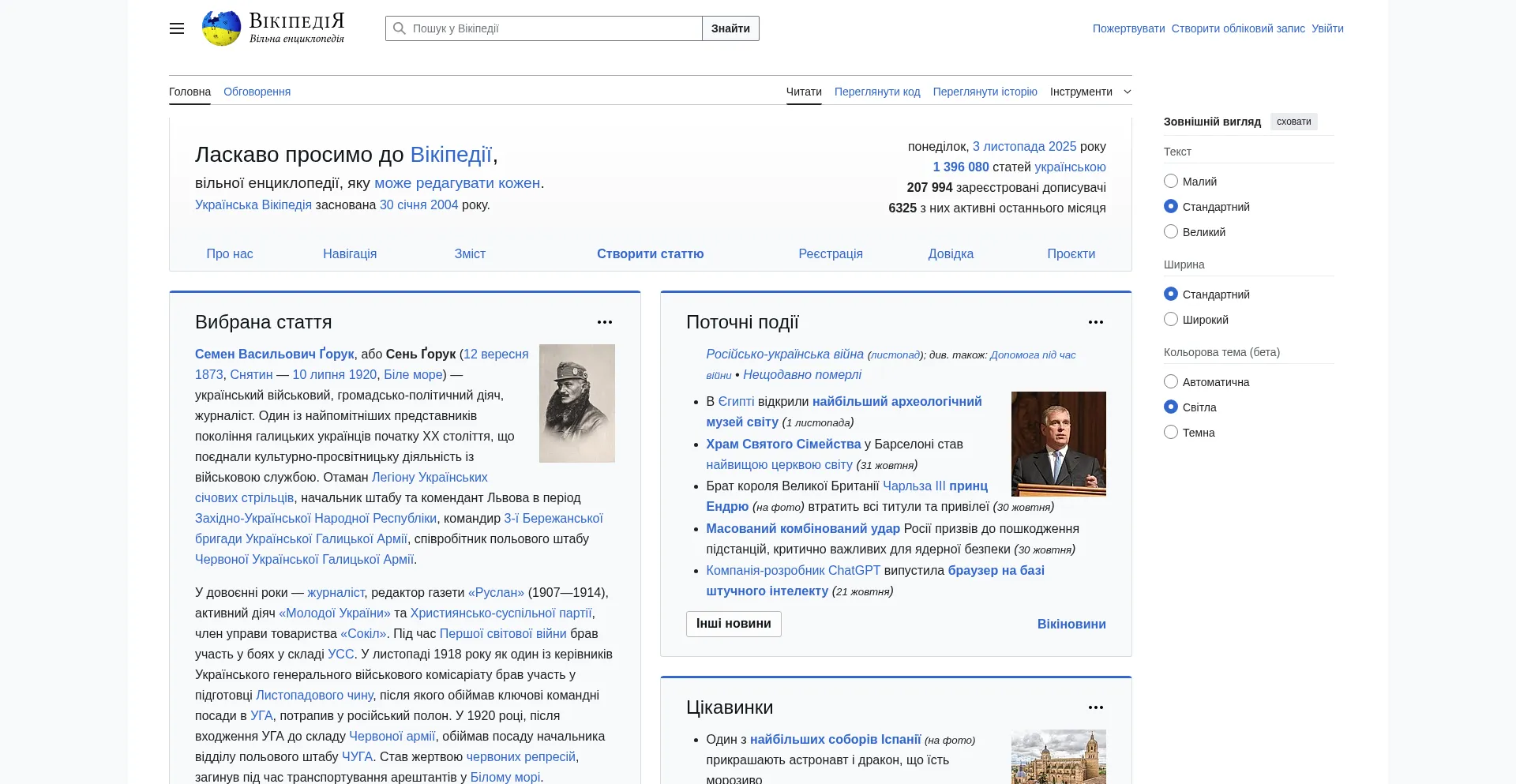Click into the Wikipedia search field
The image size is (1516, 784).
[x=553, y=28]
